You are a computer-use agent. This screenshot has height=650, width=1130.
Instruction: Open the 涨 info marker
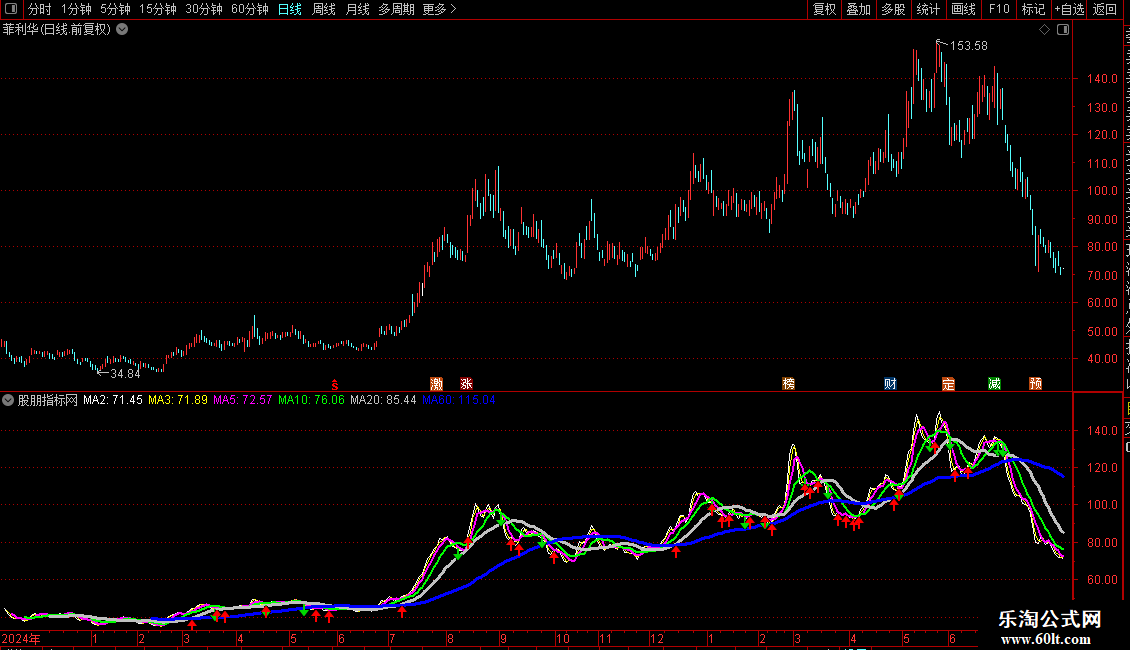coord(466,384)
